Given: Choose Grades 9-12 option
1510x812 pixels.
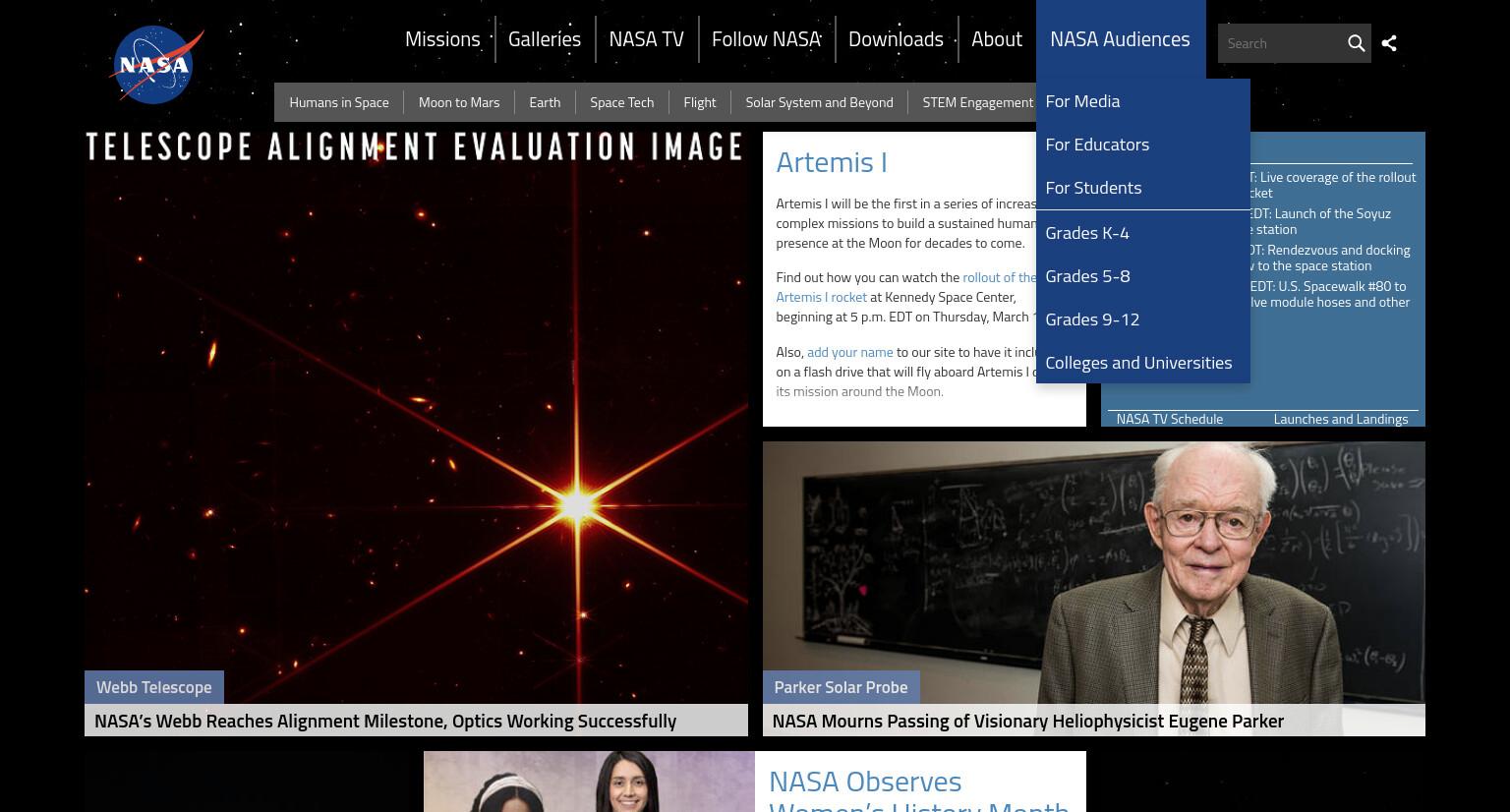Looking at the screenshot, I should pyautogui.click(x=1142, y=319).
